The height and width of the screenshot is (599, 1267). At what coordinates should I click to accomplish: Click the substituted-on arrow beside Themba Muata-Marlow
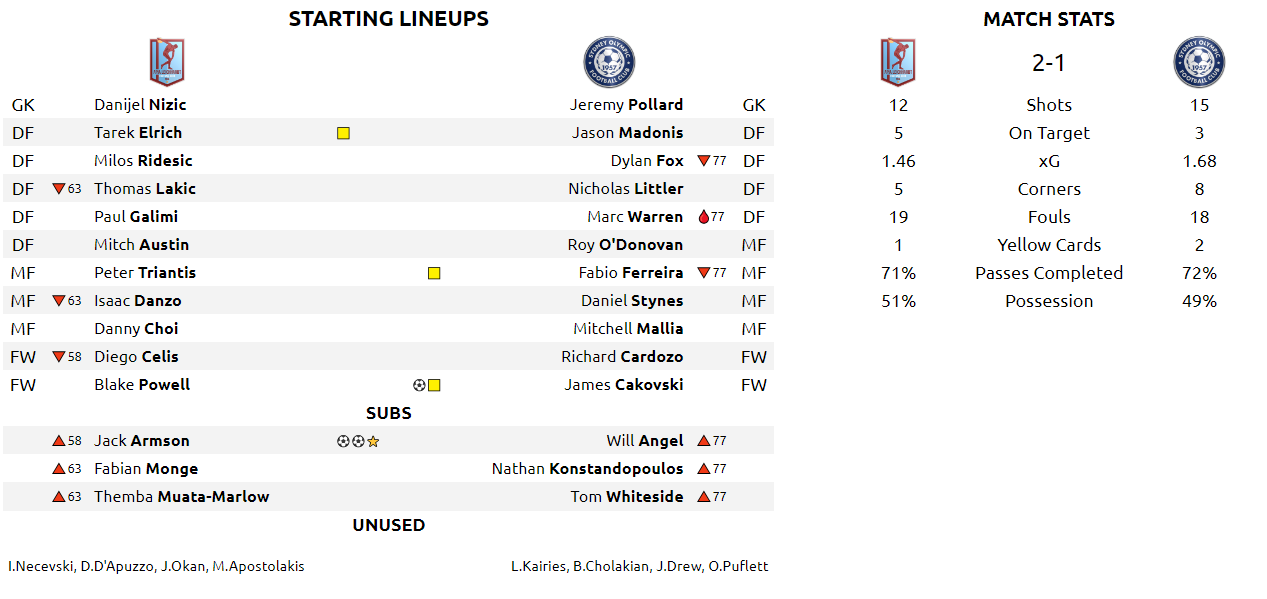(59, 497)
